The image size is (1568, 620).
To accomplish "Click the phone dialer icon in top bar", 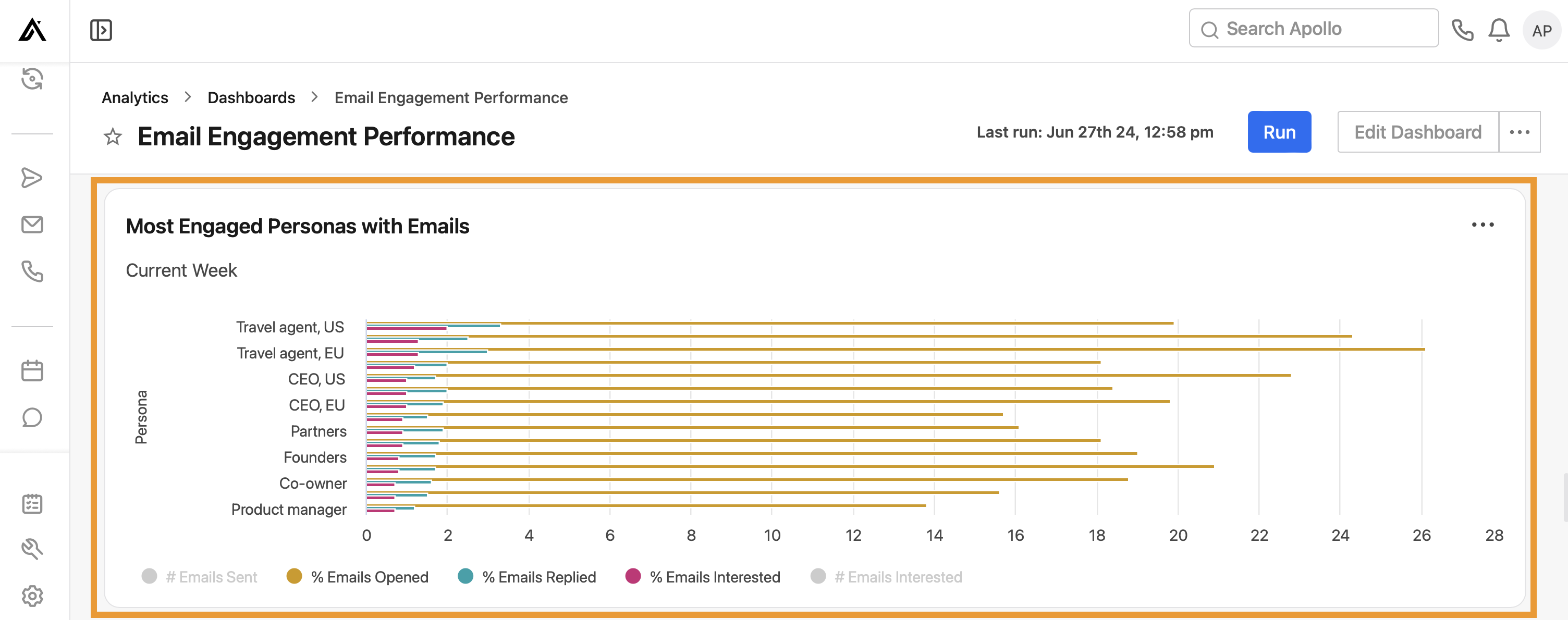I will [1462, 30].
